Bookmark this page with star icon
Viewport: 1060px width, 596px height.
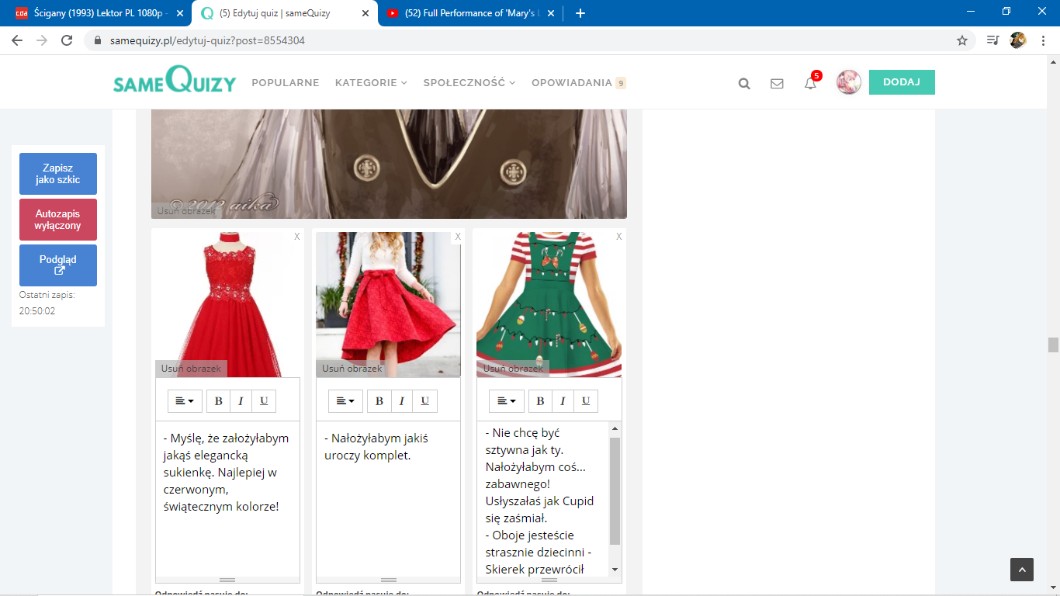coord(962,41)
